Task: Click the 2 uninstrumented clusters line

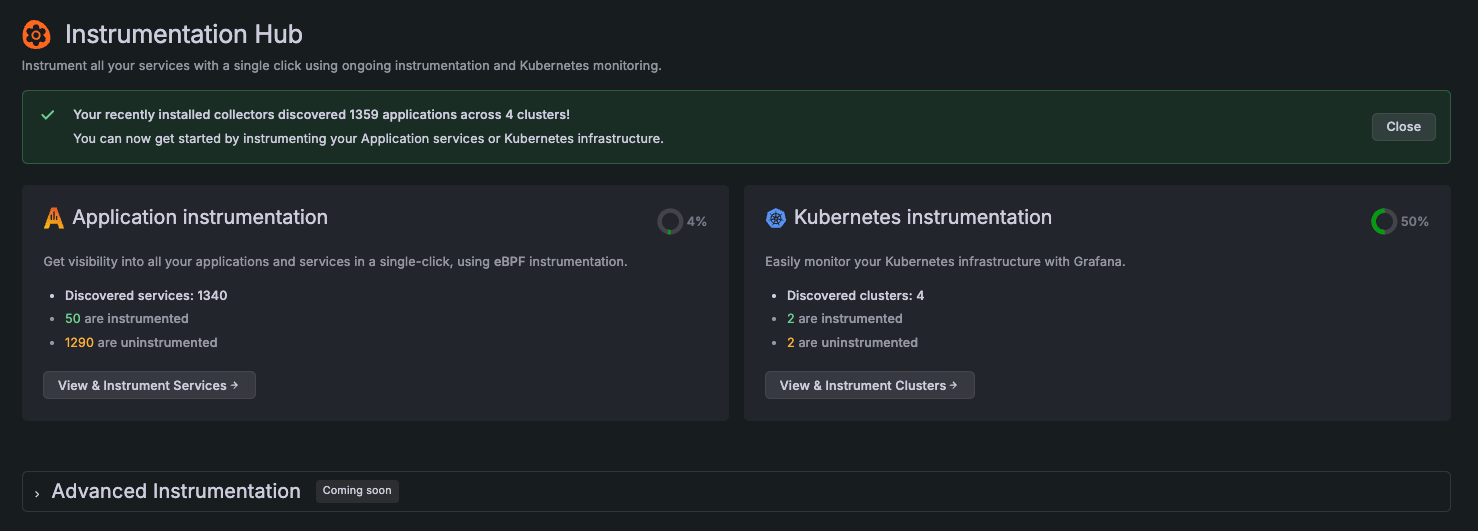Action: (x=852, y=342)
